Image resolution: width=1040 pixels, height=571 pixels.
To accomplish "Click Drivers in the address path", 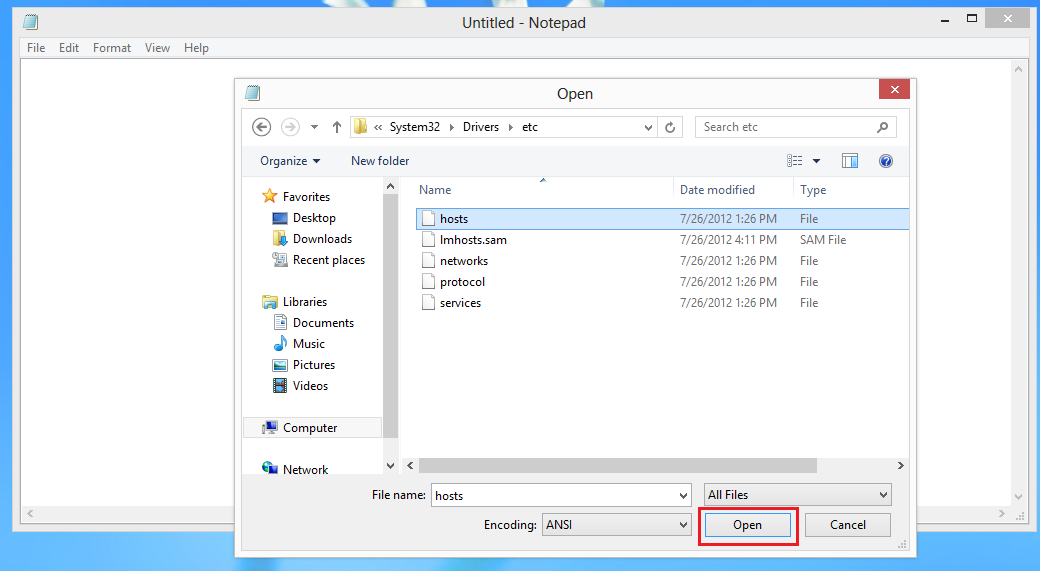I will 481,127.
